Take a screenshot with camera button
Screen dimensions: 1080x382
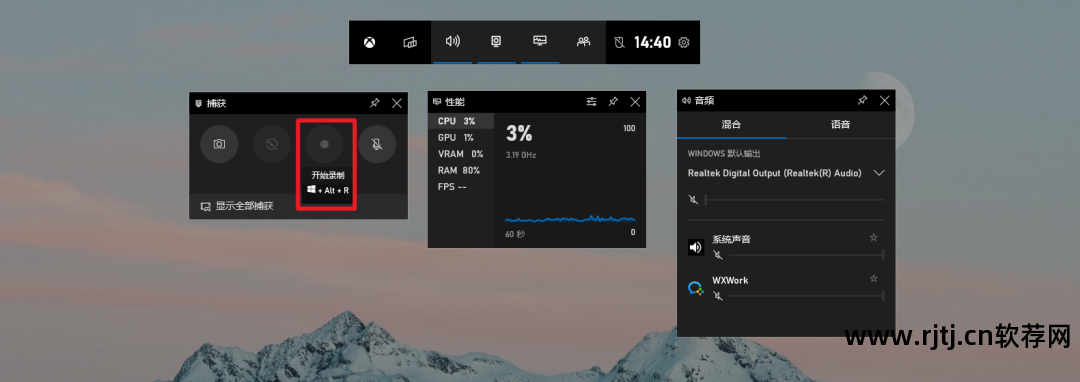(x=219, y=144)
